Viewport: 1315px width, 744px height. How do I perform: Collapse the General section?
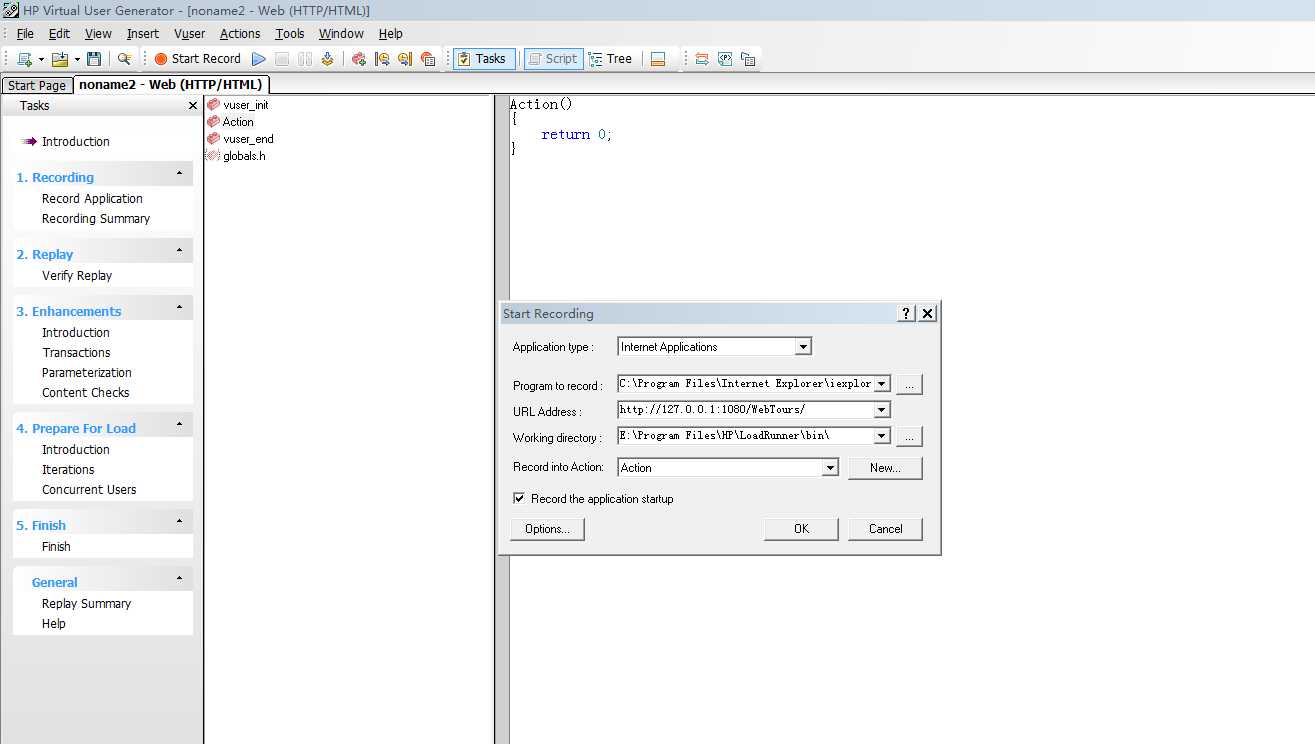(x=180, y=579)
